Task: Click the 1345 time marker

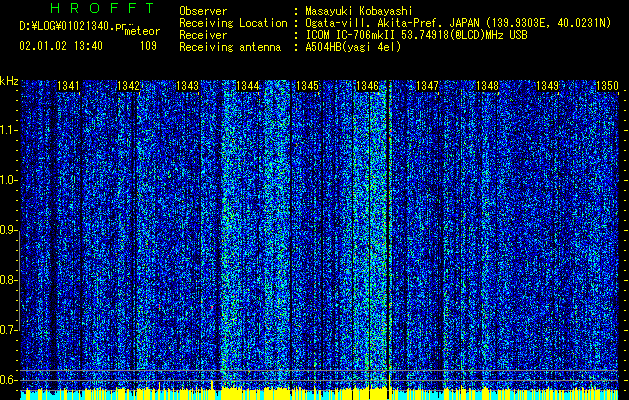Action: [x=308, y=86]
